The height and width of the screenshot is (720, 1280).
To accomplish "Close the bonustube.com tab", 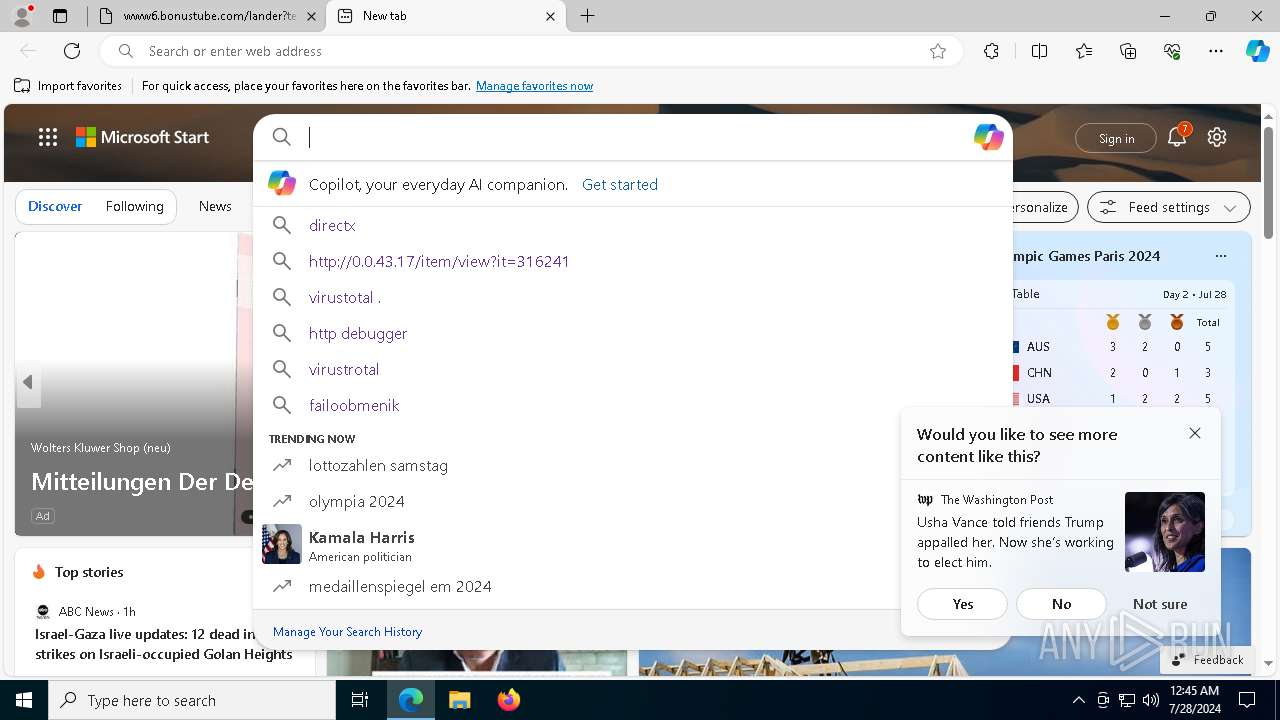I will pyautogui.click(x=311, y=16).
